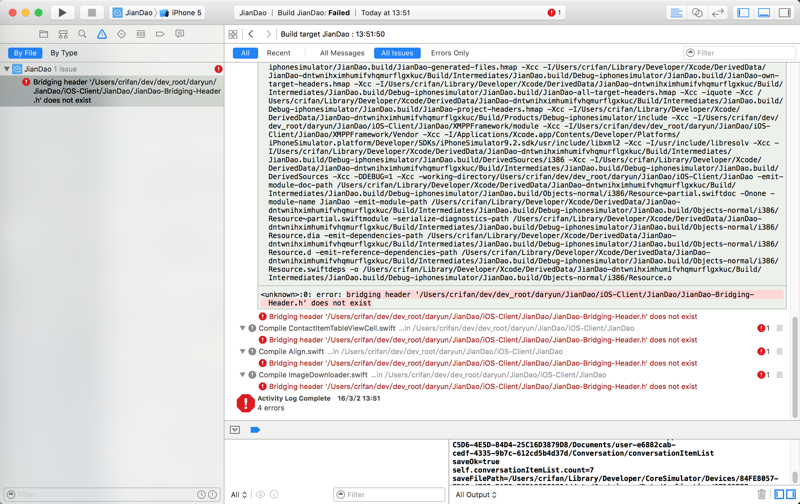Toggle transcript for ImageDownloader.swift step
The image size is (800, 504).
[780, 375]
